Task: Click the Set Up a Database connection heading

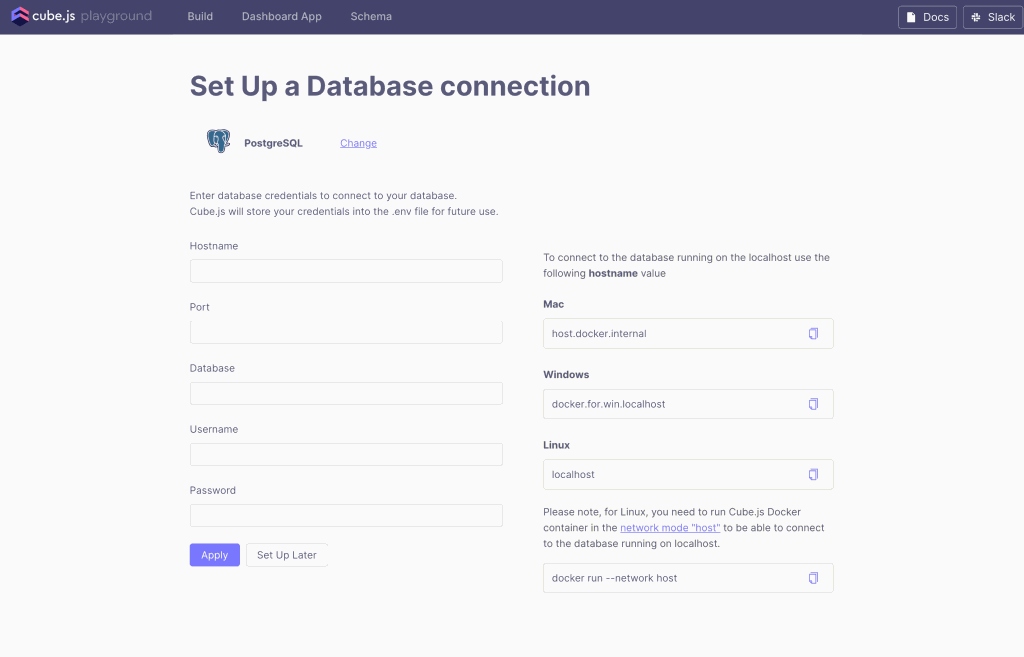Action: 390,87
